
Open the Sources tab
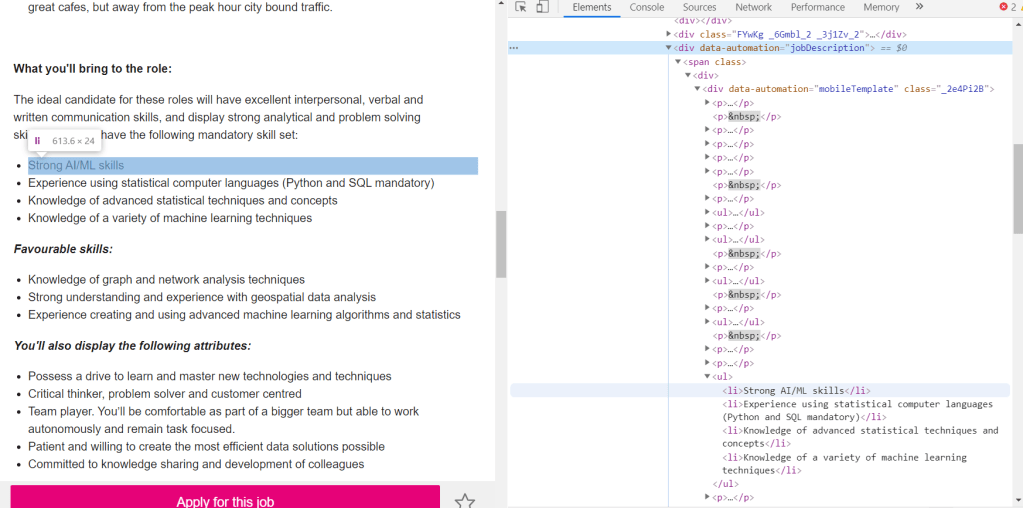(x=699, y=7)
